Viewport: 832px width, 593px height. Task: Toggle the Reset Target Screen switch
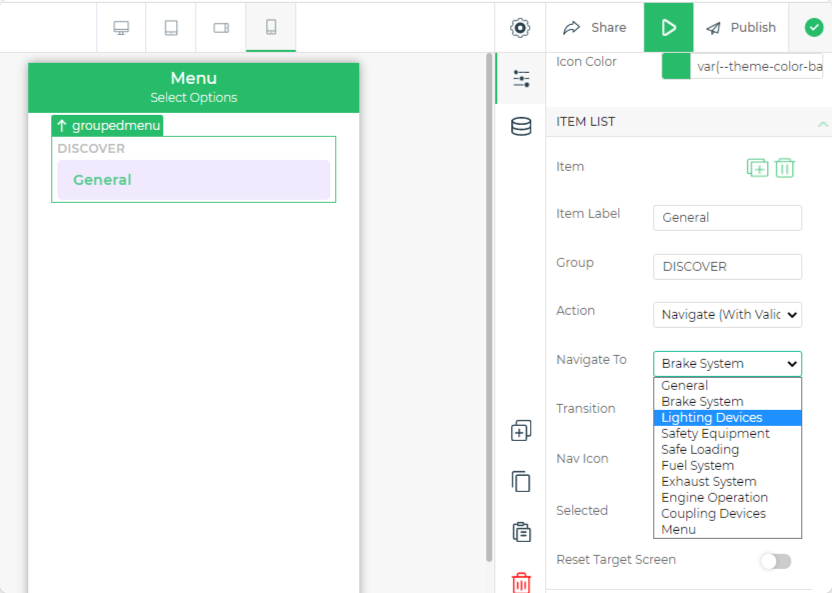coord(776,561)
